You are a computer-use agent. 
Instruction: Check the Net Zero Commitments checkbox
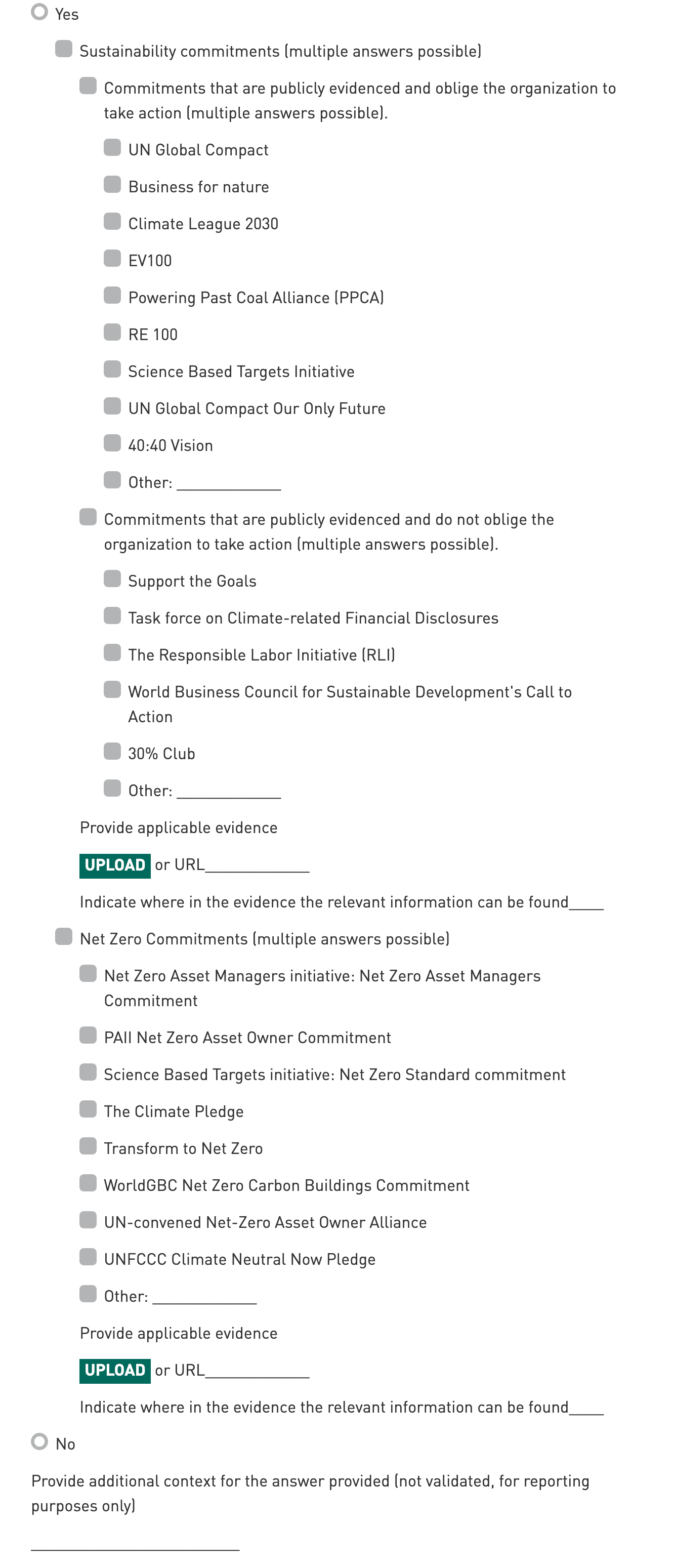[x=64, y=936]
